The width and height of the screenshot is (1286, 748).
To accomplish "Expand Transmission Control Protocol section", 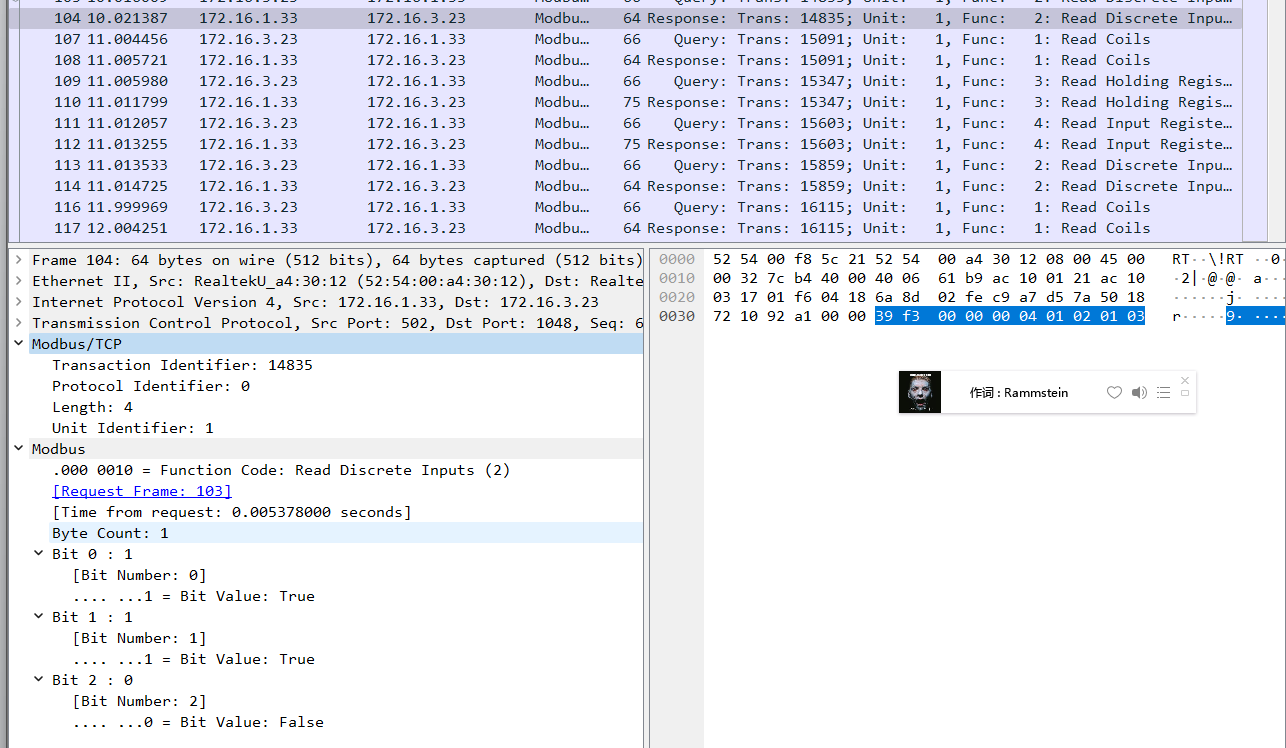I will pyautogui.click(x=19, y=323).
